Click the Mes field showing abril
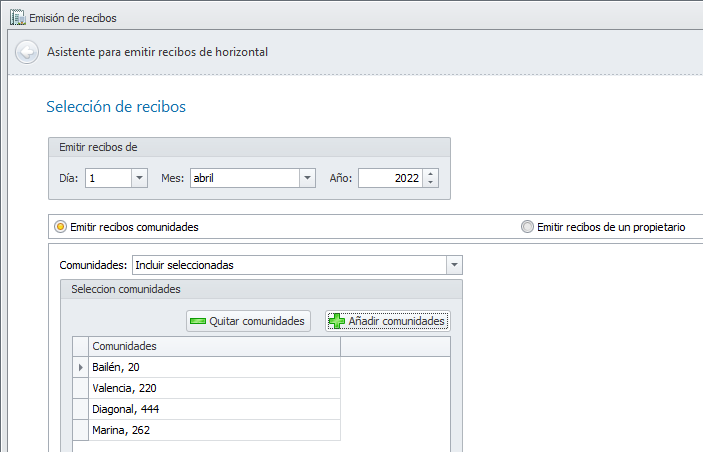The width and height of the screenshot is (703, 452). (x=245, y=178)
